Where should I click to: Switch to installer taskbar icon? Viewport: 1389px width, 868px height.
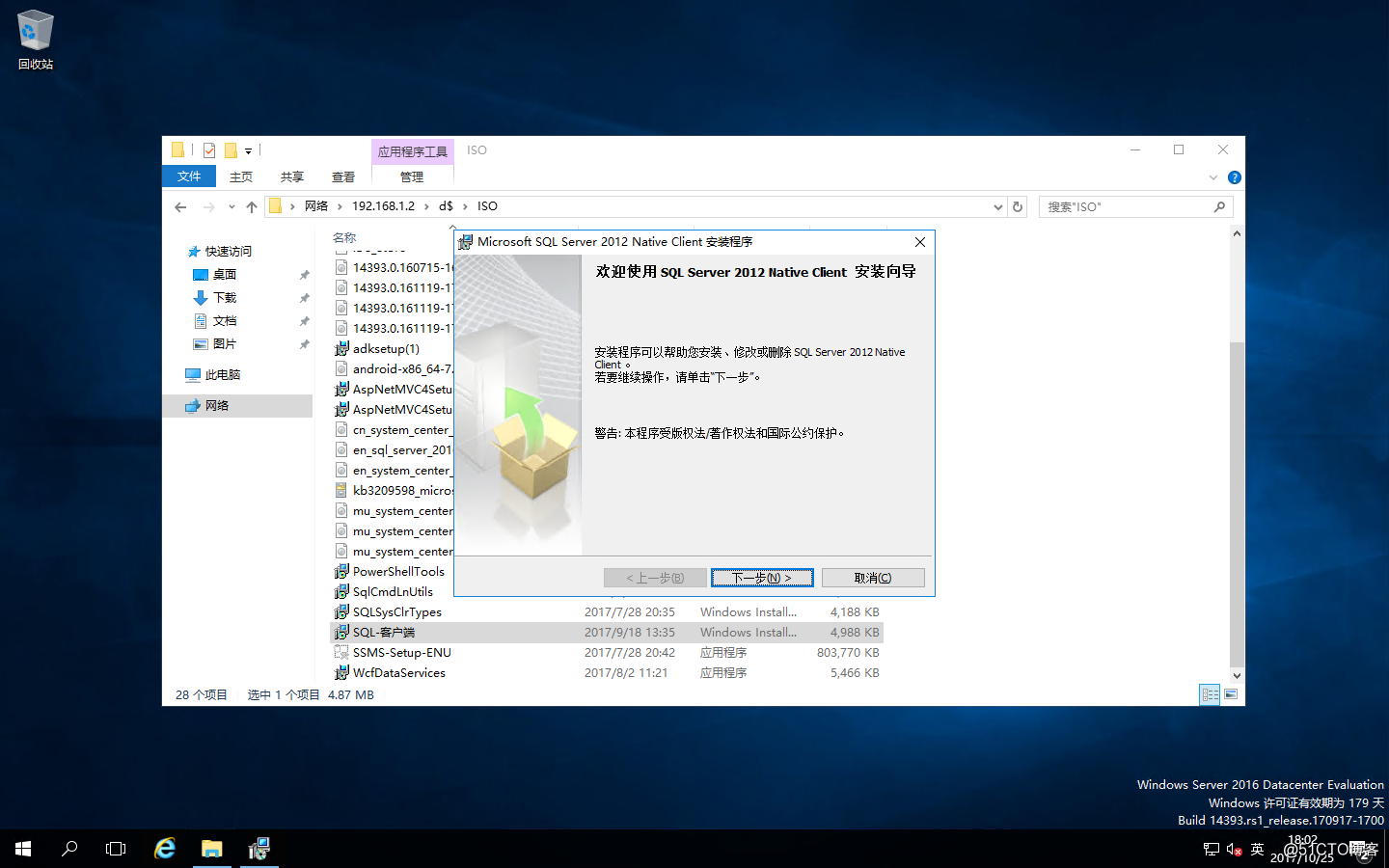[259, 849]
